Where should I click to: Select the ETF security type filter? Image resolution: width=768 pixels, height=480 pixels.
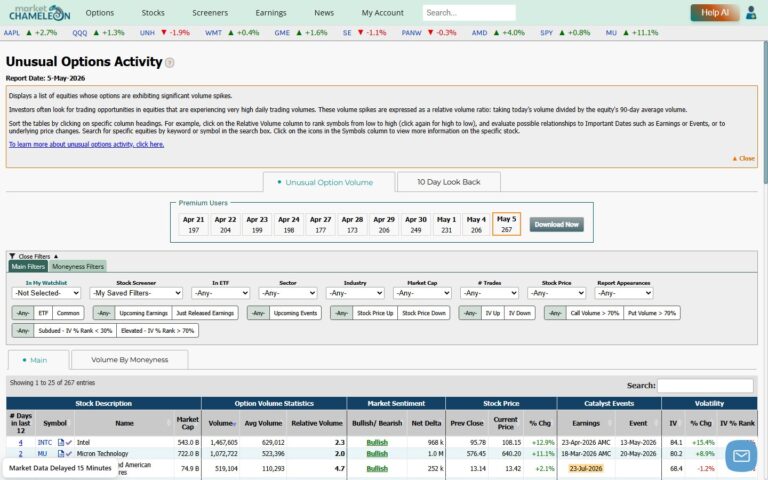point(43,313)
